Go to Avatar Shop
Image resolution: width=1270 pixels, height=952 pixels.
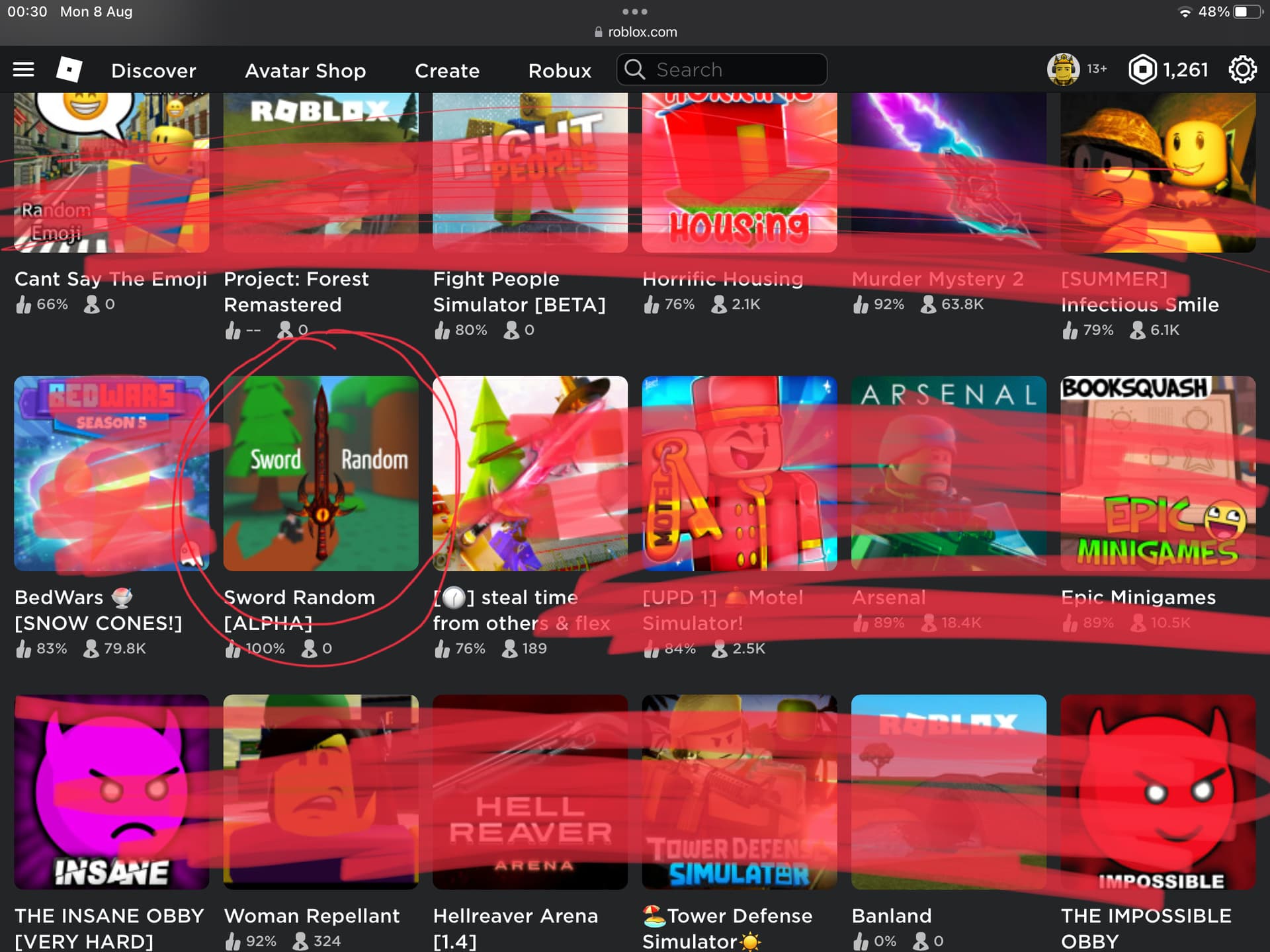(305, 70)
